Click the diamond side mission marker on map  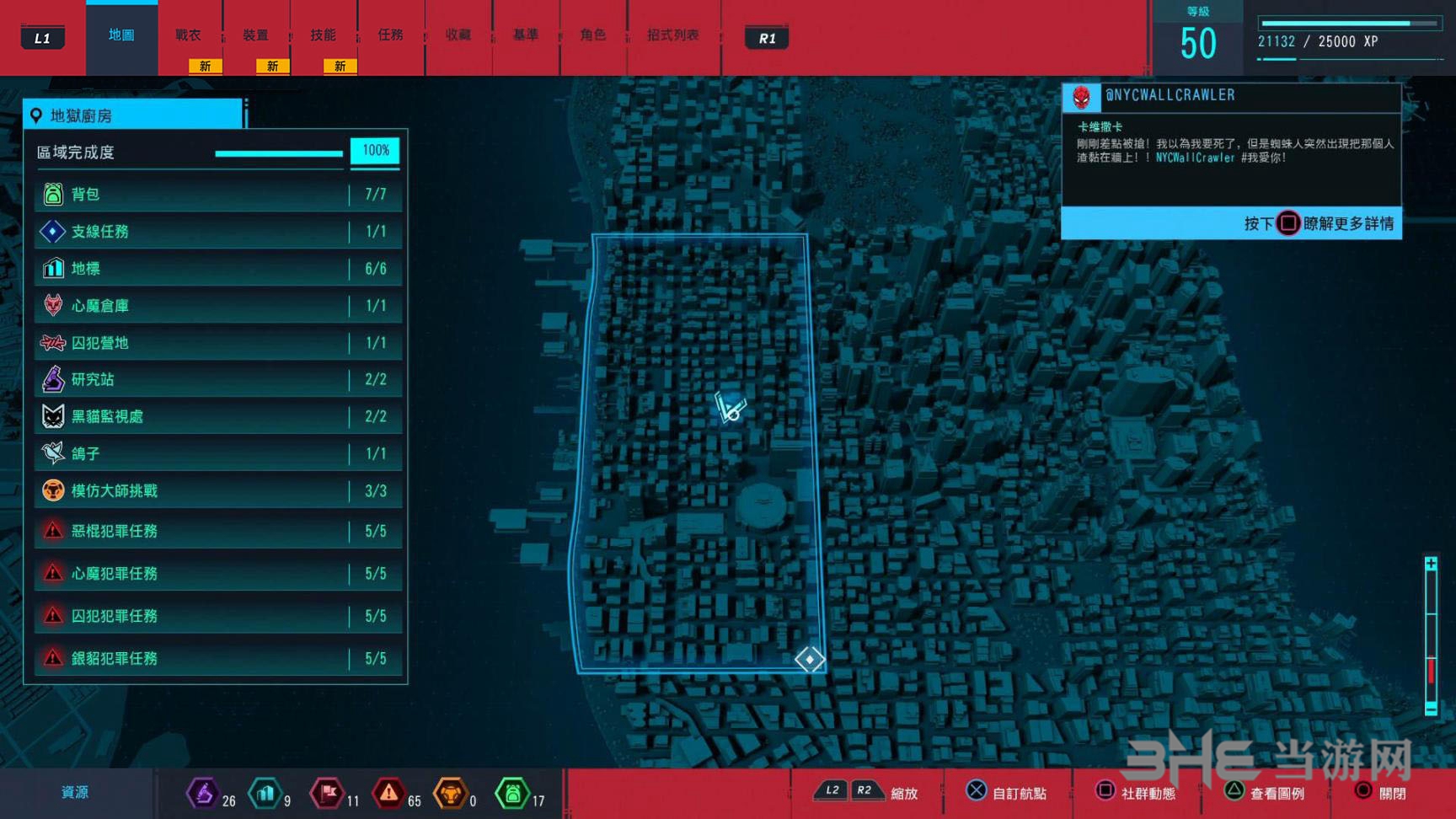[809, 659]
